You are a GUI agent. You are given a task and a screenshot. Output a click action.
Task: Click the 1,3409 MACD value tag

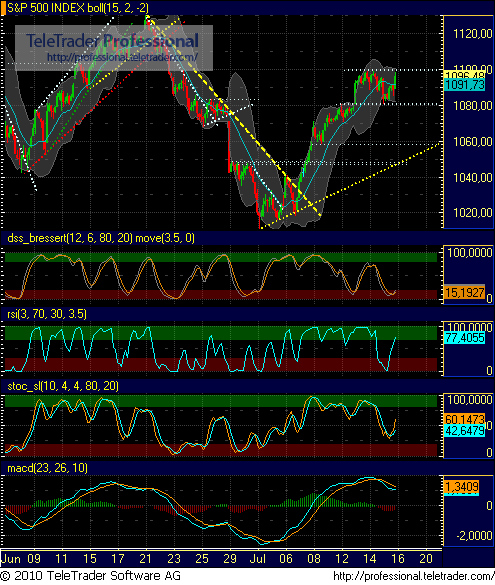click(461, 487)
